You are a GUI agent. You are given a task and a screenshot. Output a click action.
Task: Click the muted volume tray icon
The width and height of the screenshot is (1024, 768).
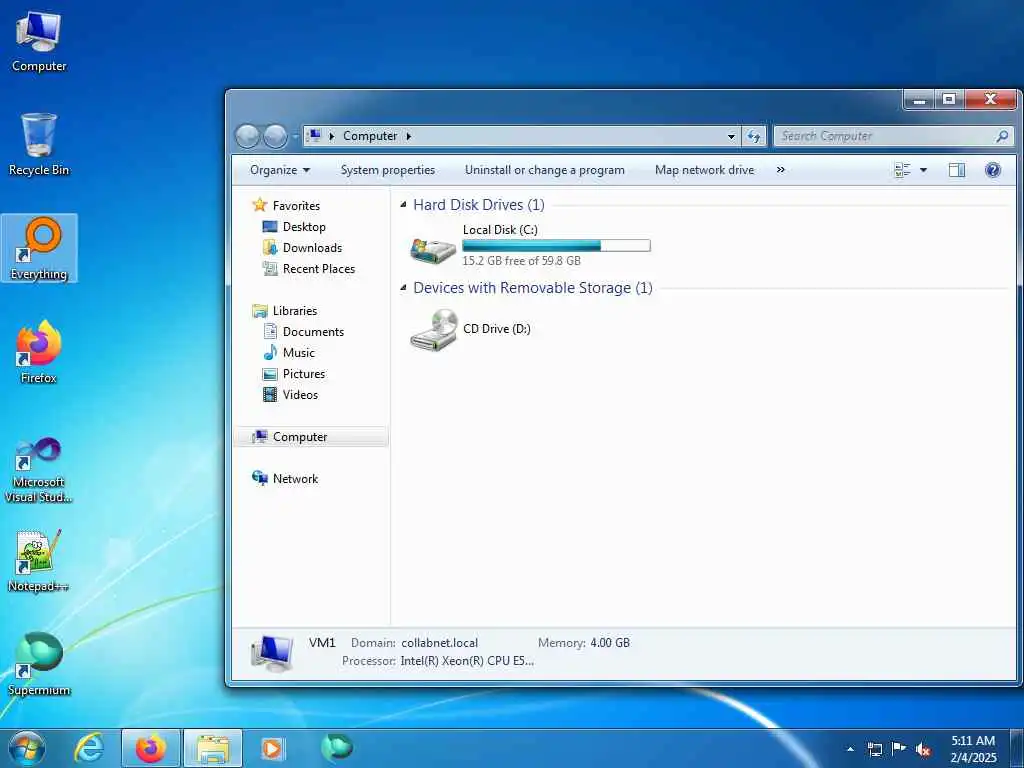click(x=923, y=750)
